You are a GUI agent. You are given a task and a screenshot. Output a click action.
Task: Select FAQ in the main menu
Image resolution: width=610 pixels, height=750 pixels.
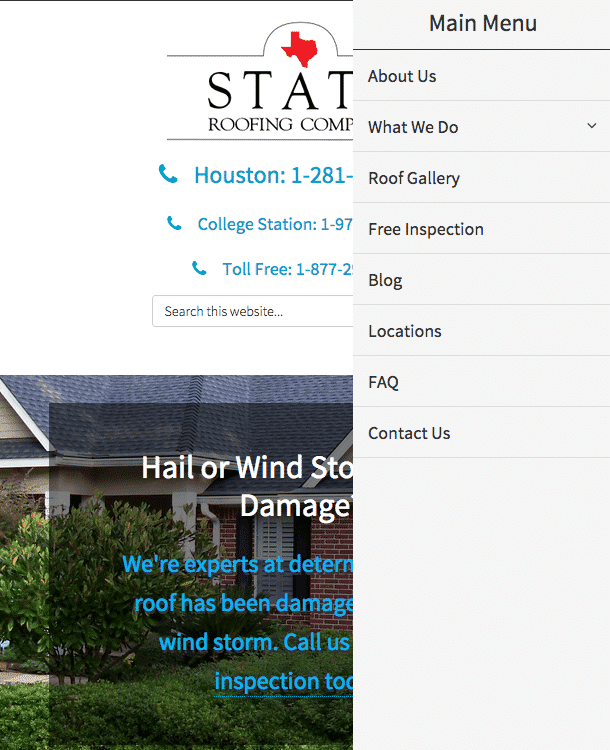click(383, 382)
